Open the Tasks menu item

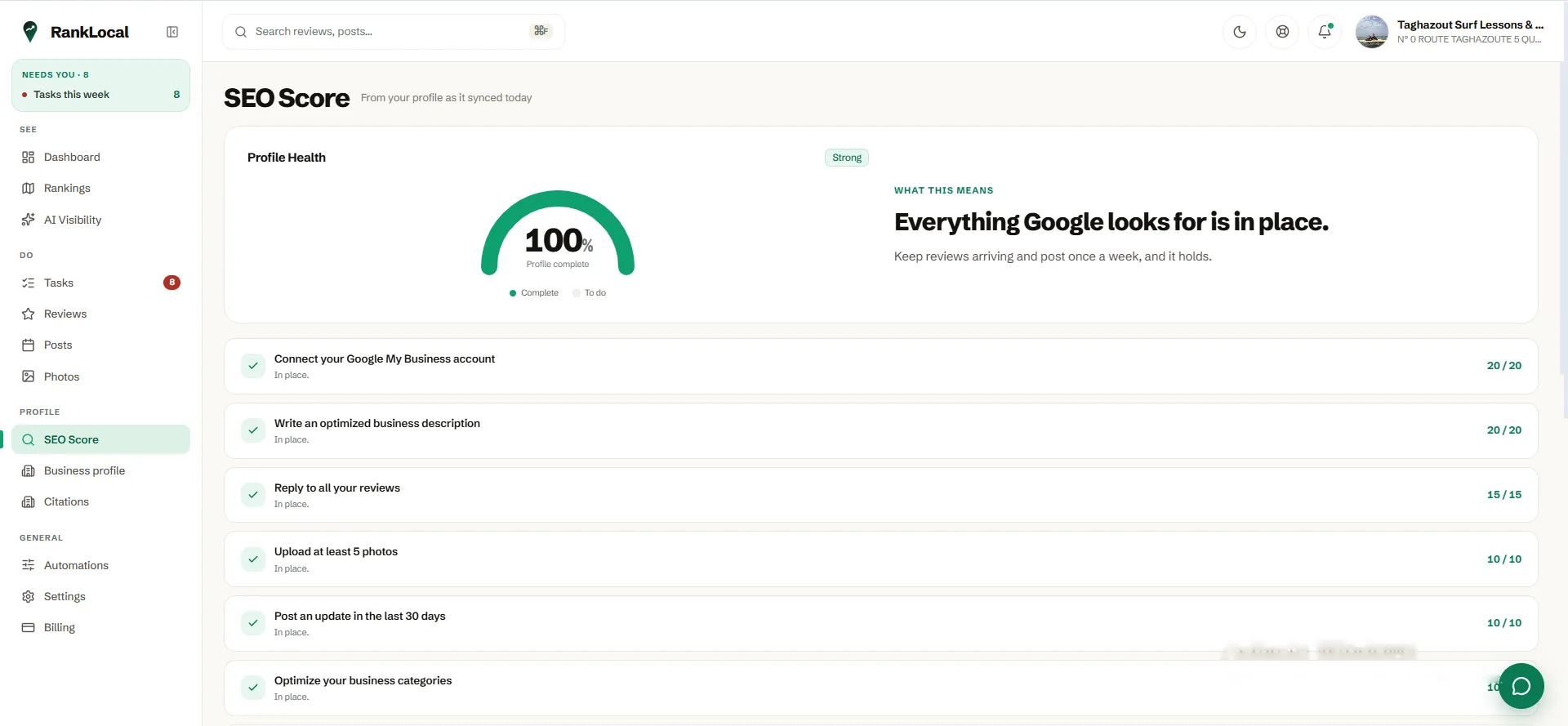click(100, 283)
